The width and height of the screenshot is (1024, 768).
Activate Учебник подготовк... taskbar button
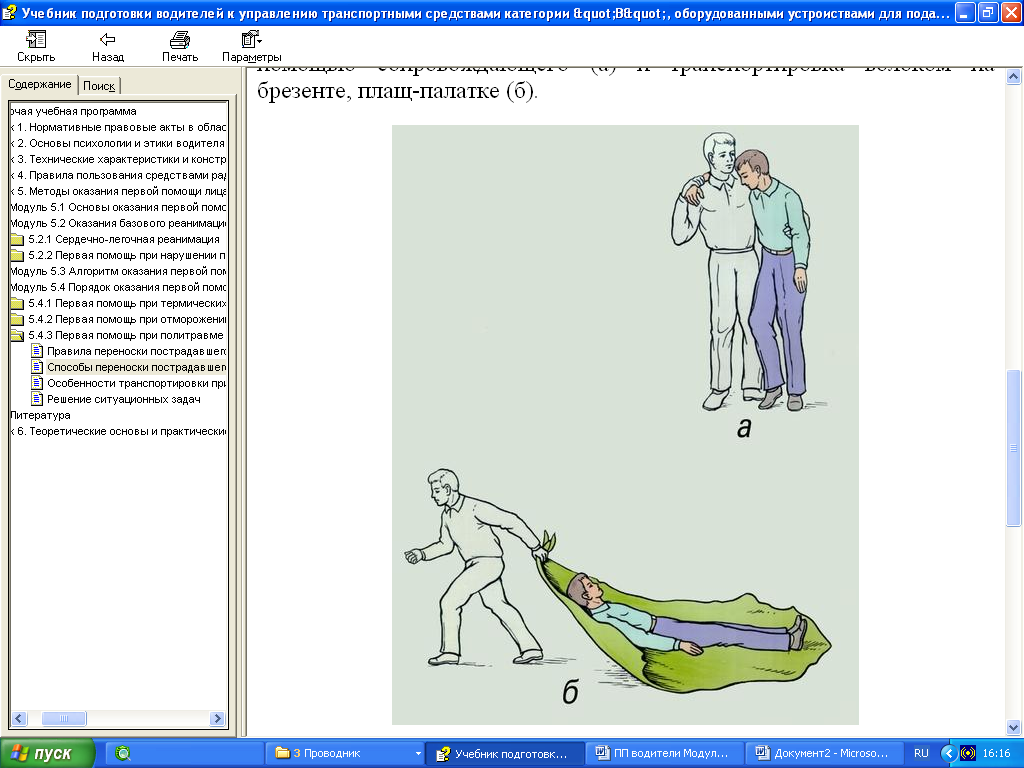(505, 754)
